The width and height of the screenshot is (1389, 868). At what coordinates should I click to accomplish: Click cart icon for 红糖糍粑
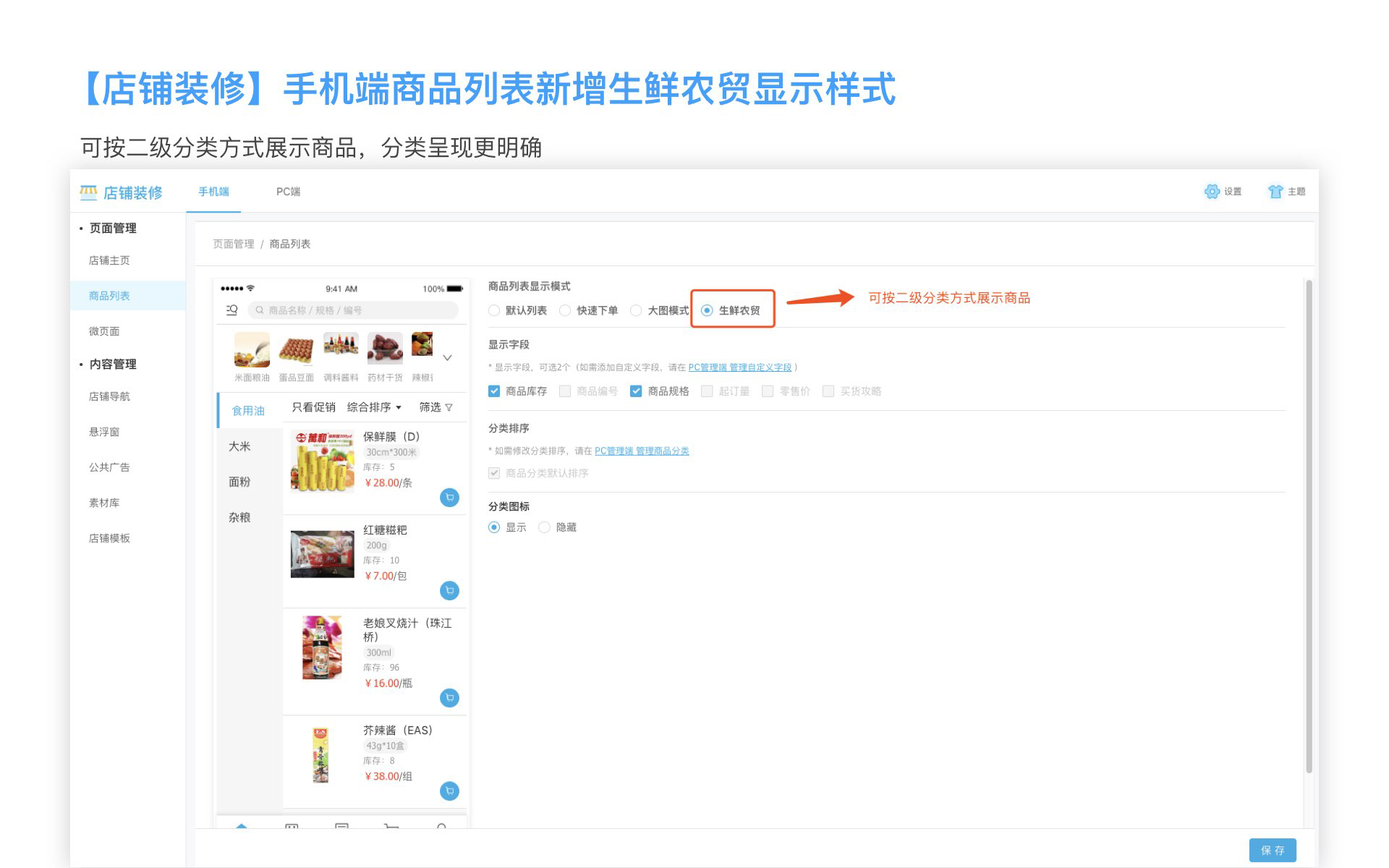[449, 591]
